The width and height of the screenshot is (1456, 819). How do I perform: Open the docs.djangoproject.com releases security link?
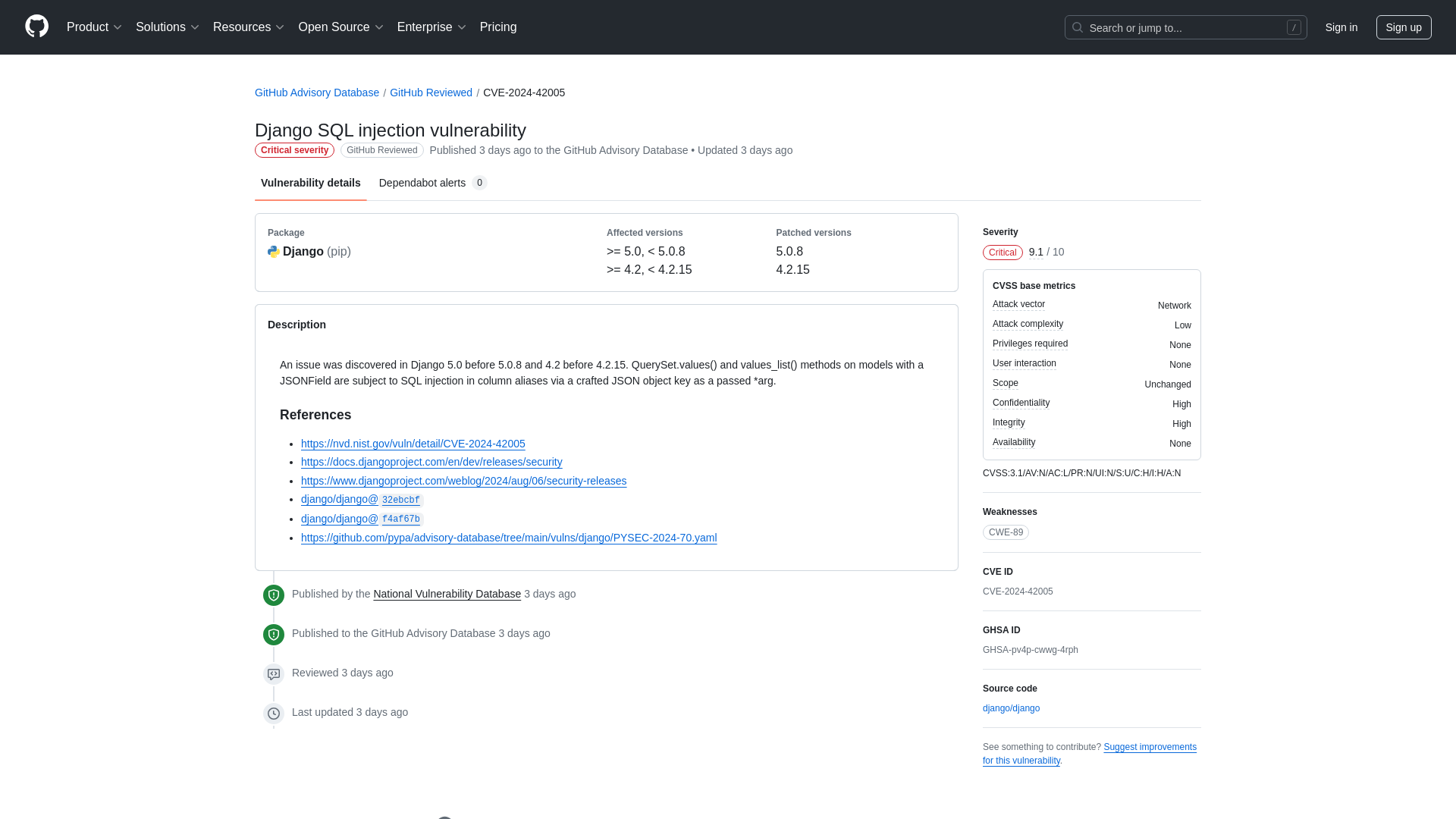(x=431, y=462)
